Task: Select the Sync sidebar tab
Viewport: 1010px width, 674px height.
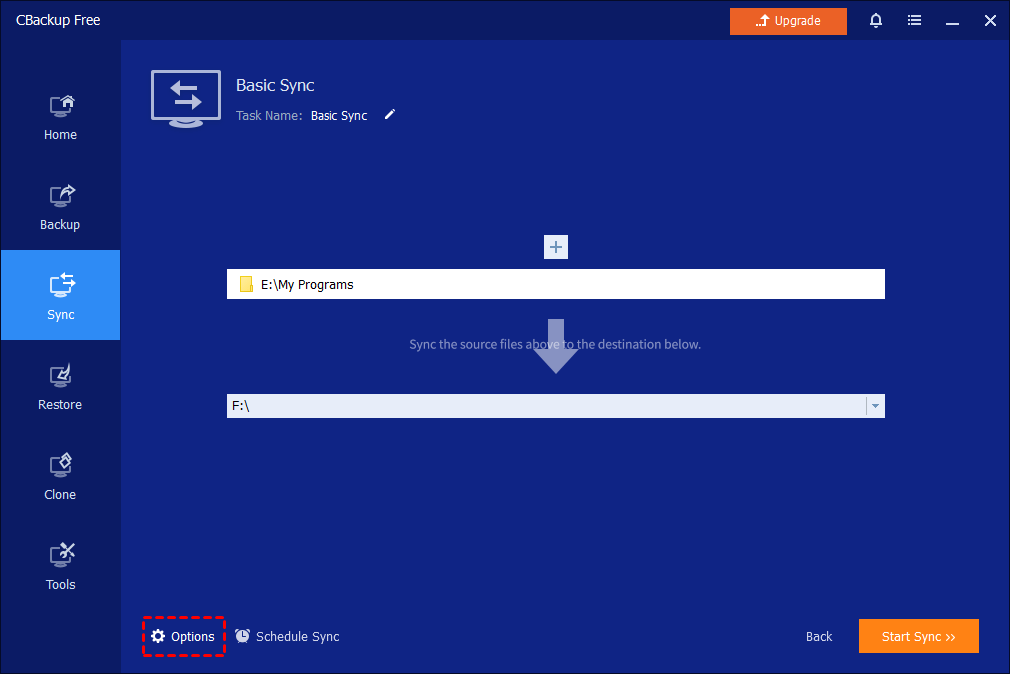Action: coord(60,297)
